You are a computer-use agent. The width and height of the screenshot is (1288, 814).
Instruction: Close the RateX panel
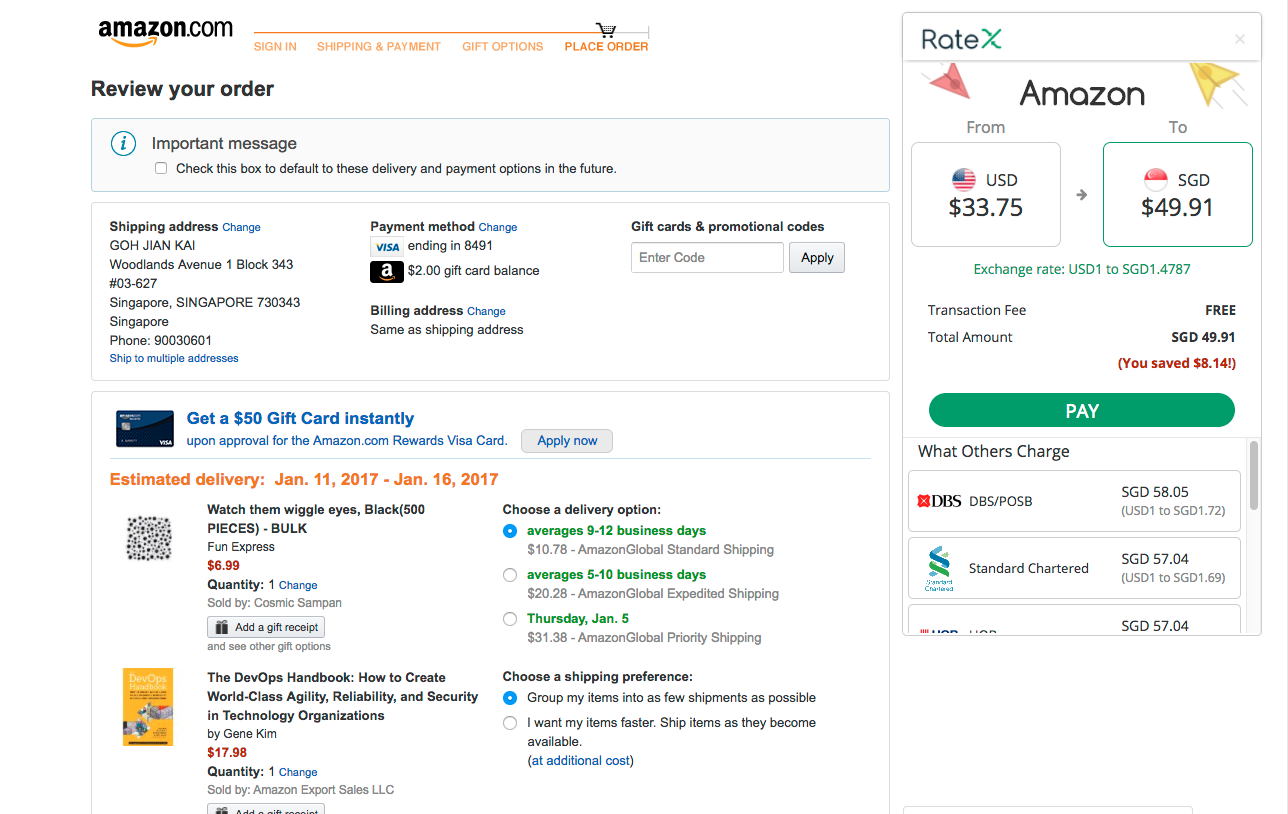click(1239, 40)
